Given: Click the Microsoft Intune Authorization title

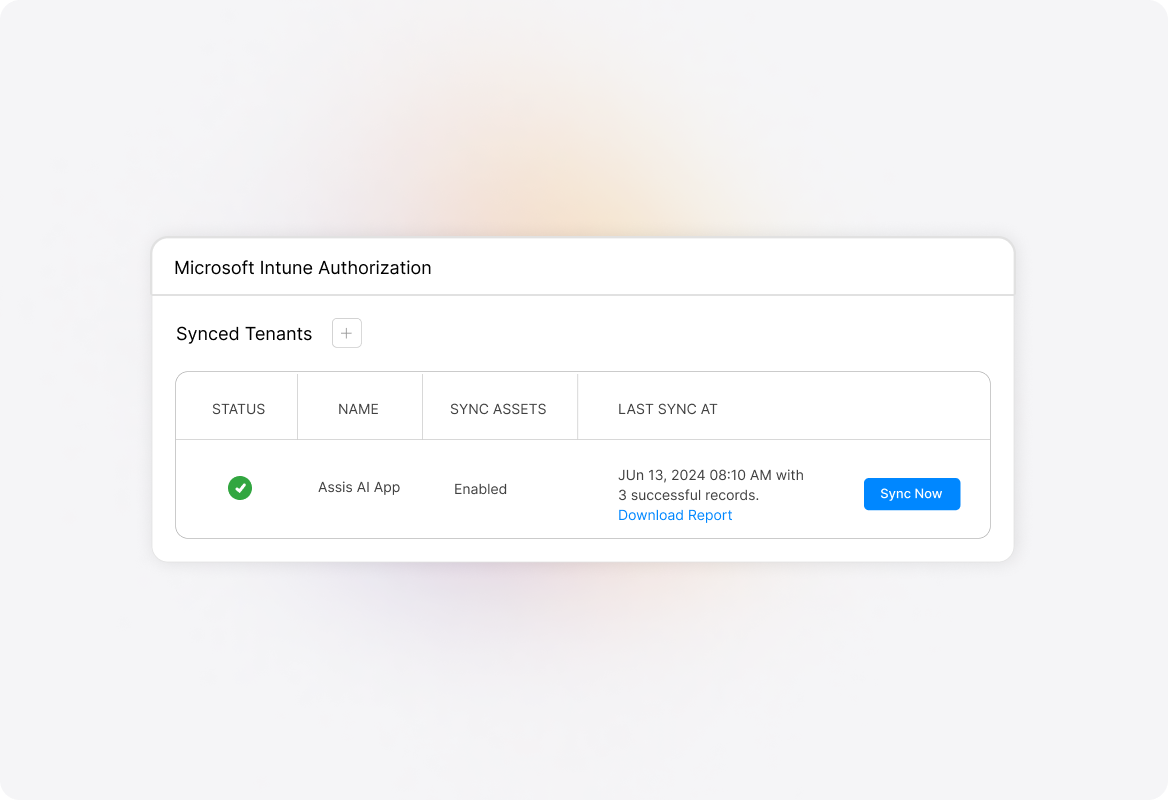Looking at the screenshot, I should click(303, 268).
